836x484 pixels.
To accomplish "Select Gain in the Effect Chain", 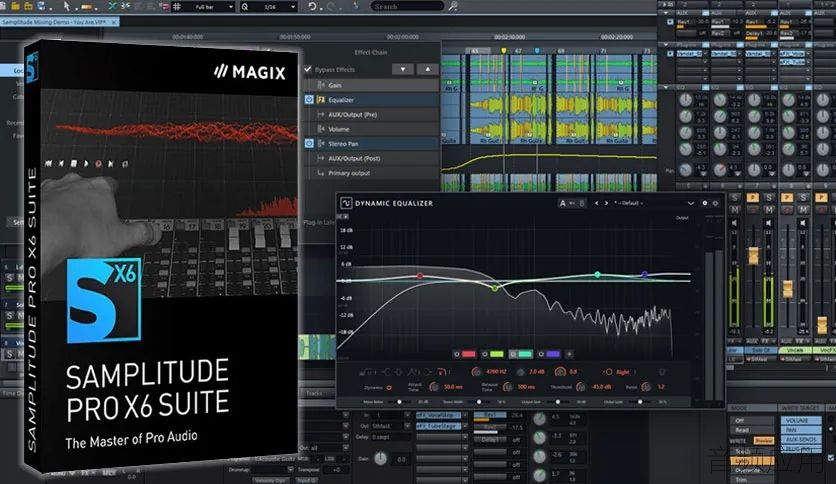I will 372,85.
